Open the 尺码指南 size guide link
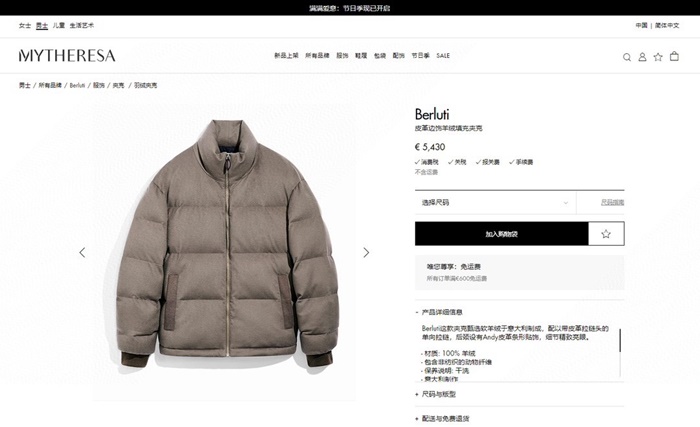This screenshot has width=700, height=427. click(612, 202)
